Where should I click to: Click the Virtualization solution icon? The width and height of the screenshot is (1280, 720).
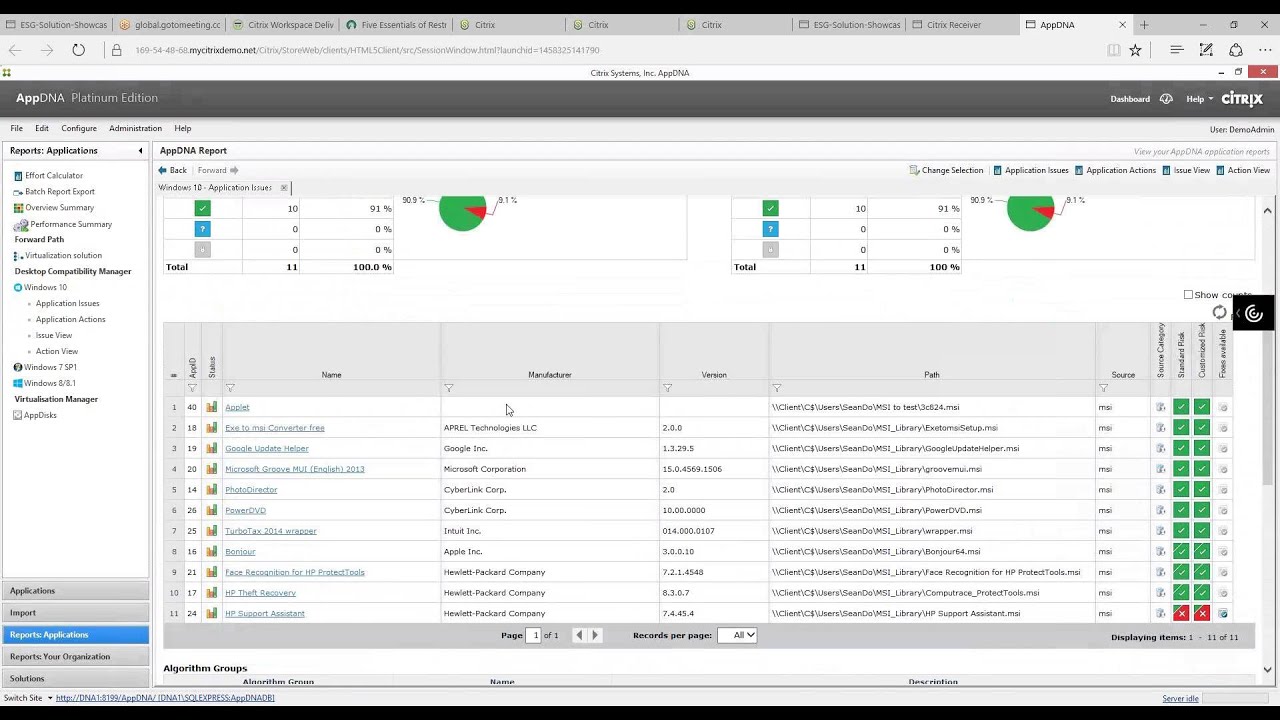coord(18,255)
